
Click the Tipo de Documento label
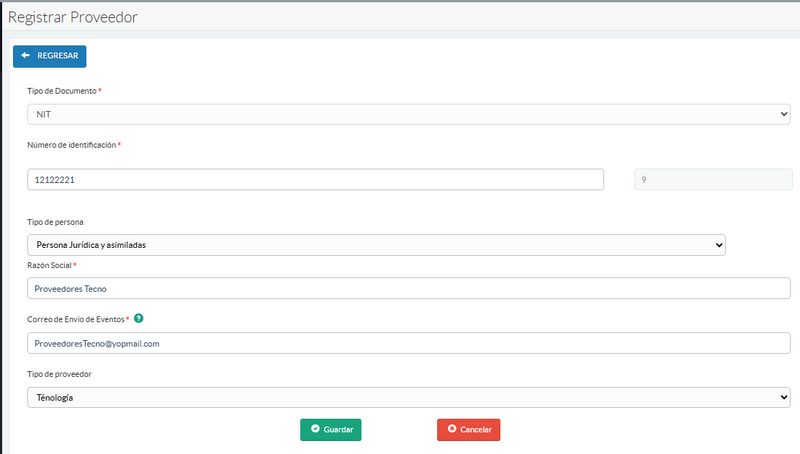tap(62, 91)
